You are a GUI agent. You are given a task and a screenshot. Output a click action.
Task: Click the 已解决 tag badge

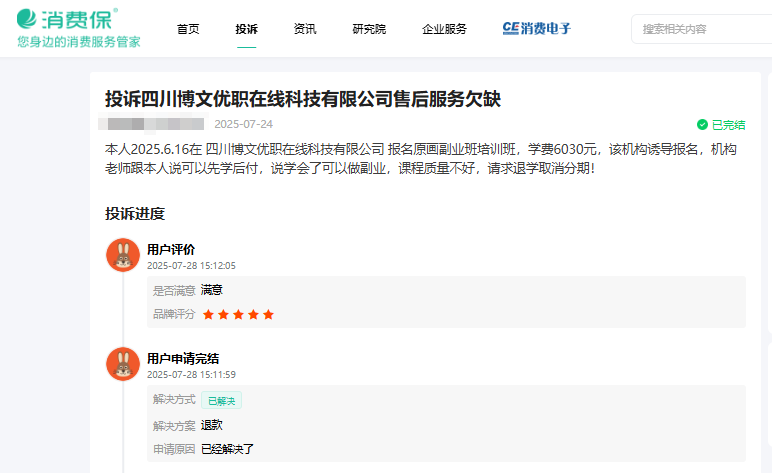[x=222, y=401]
